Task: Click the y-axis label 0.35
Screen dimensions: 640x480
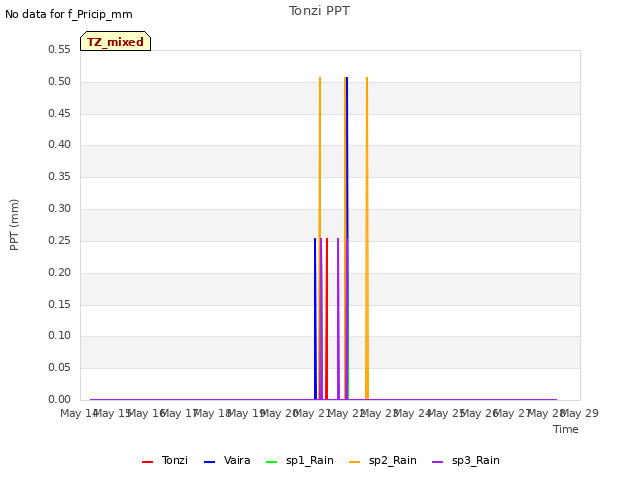Action: coord(60,176)
